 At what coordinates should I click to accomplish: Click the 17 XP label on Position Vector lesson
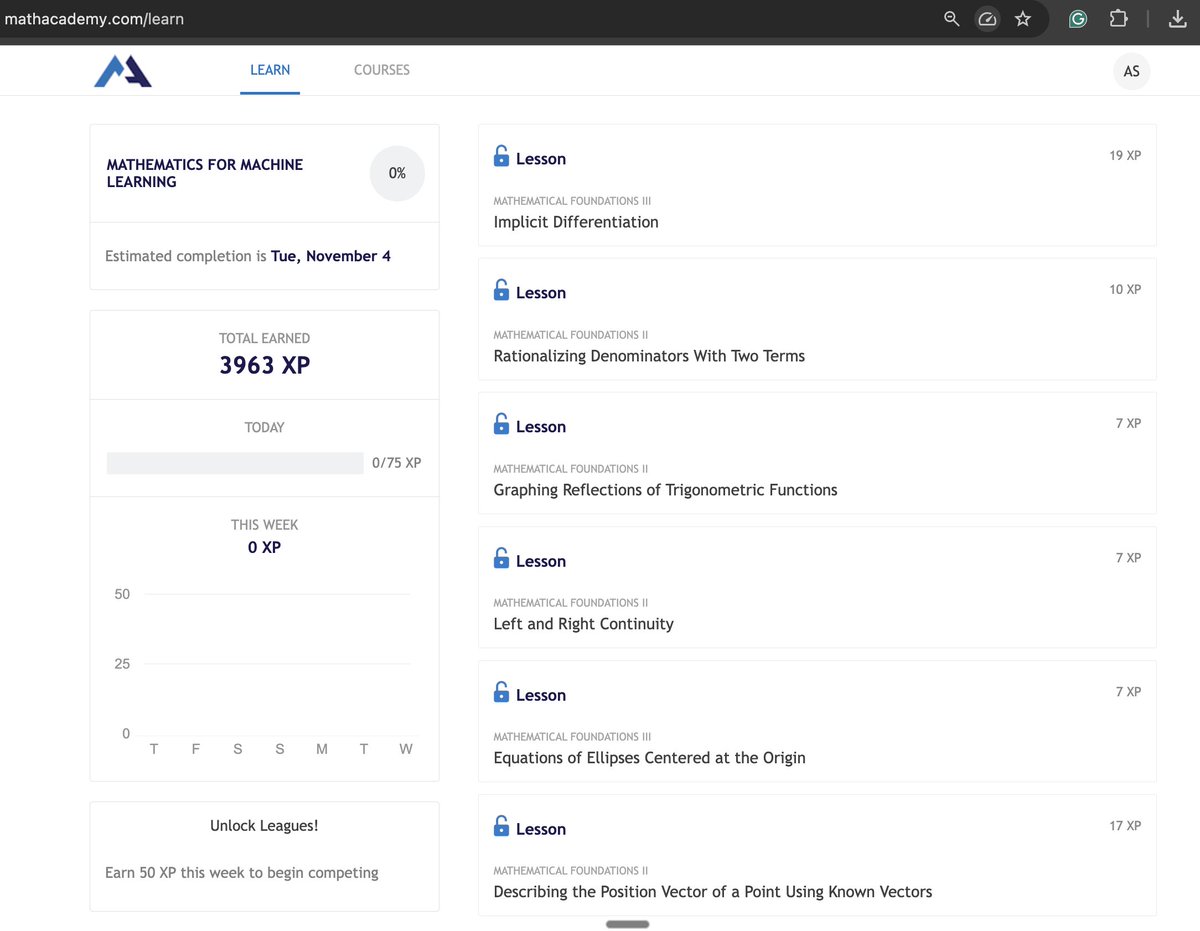[1125, 825]
